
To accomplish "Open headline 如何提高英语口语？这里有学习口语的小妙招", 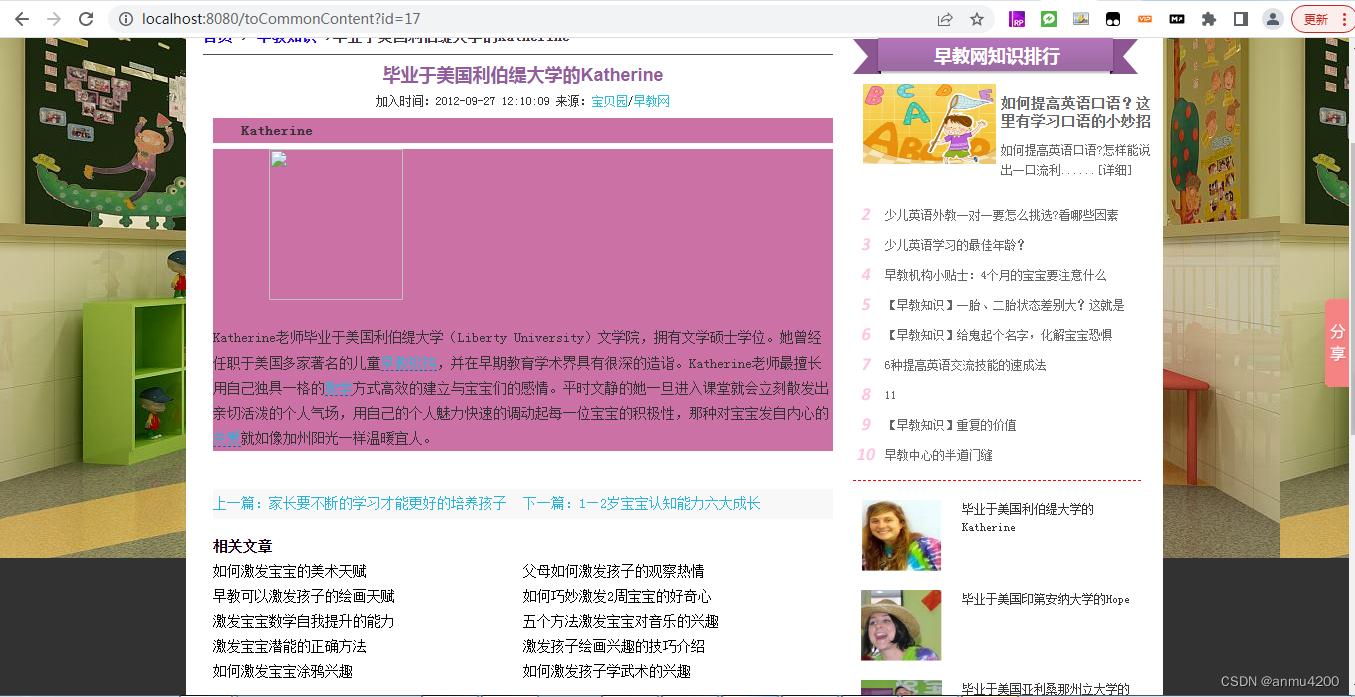I will click(1075, 112).
